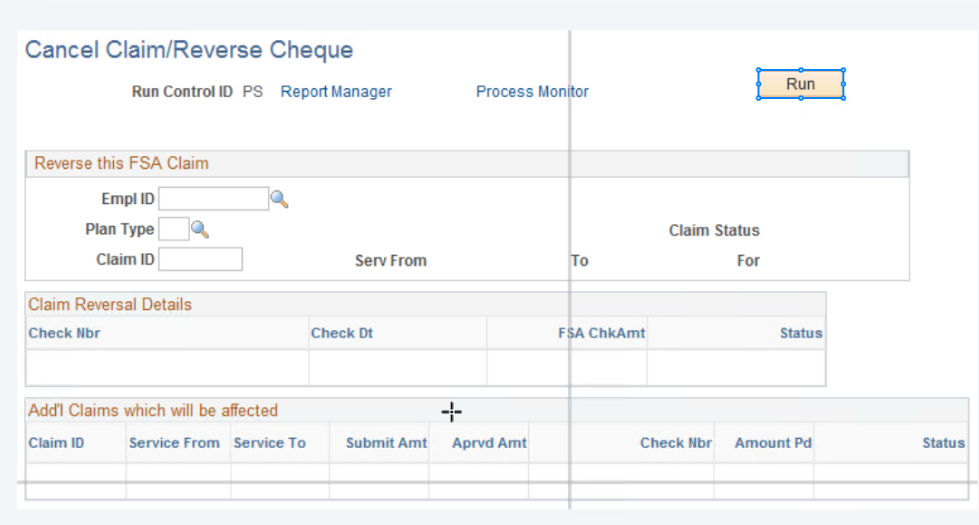Click the Empl ID lookup magnifier icon
Screen dimensions: 979x525
click(279, 199)
